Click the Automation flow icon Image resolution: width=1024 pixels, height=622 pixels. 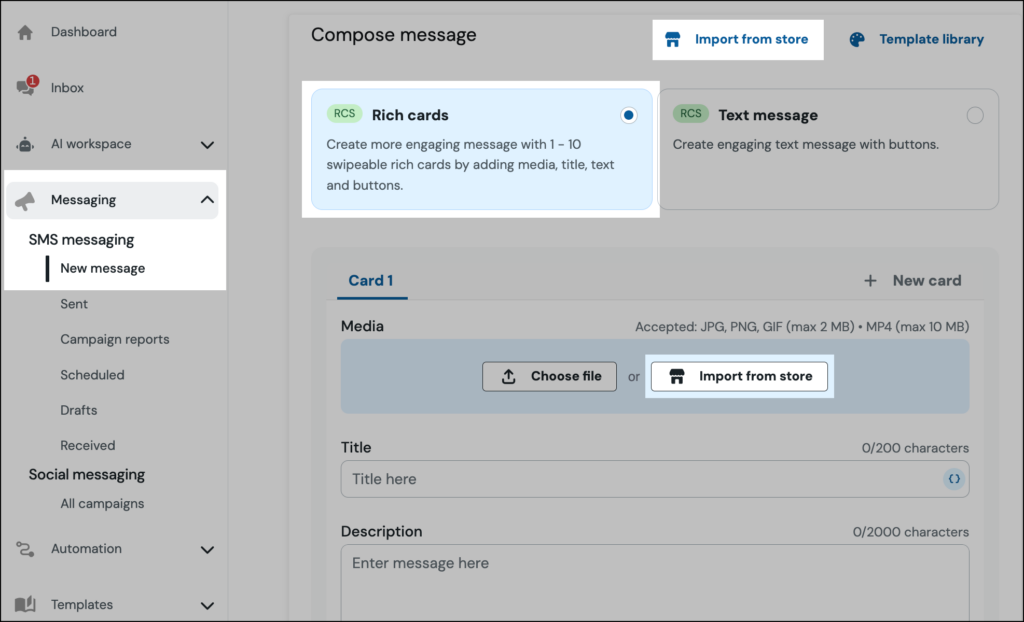(x=26, y=549)
